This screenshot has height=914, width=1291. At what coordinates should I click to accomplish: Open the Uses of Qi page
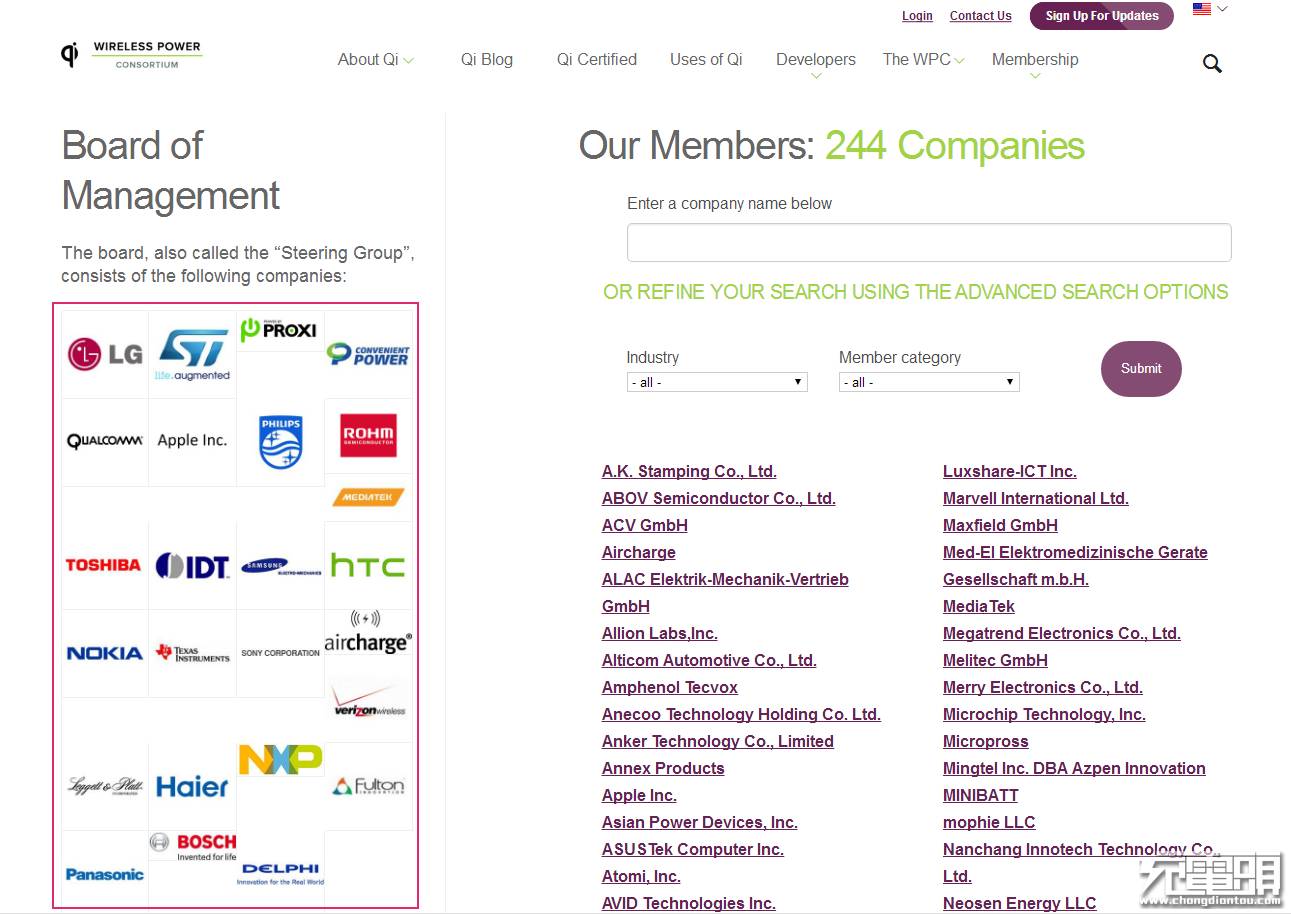pyautogui.click(x=706, y=60)
